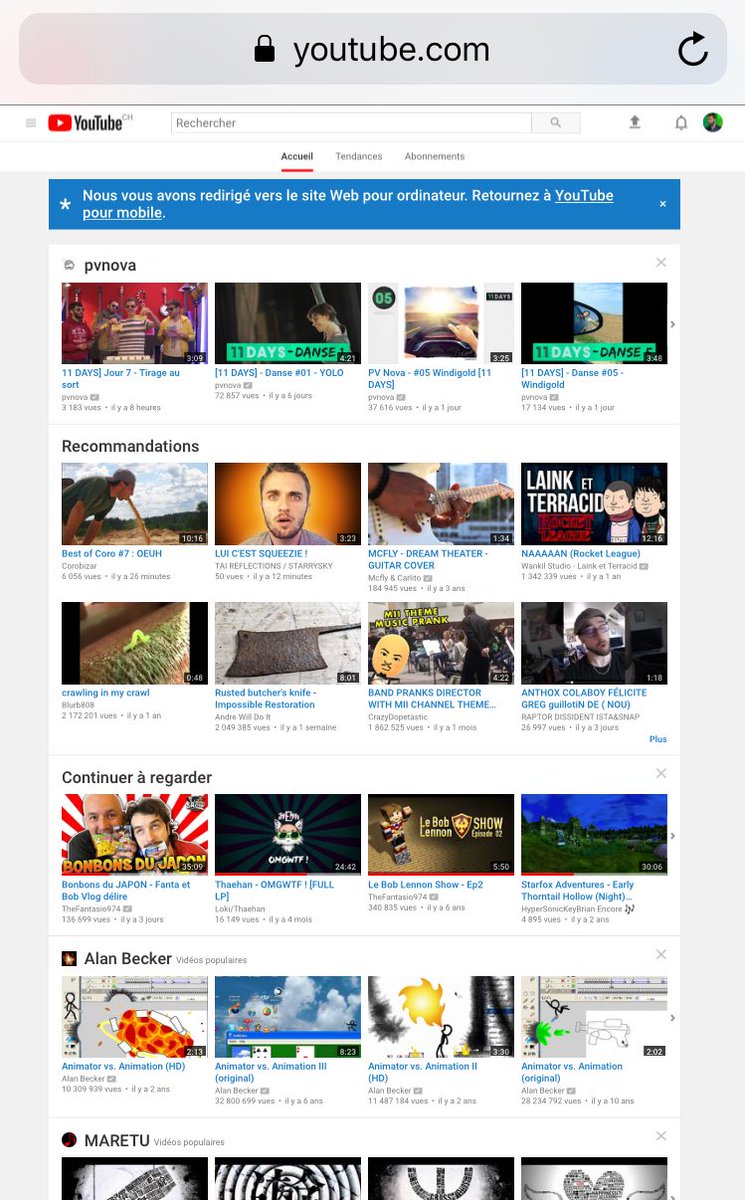
Task: Focus the Rechercher search field
Action: point(352,123)
